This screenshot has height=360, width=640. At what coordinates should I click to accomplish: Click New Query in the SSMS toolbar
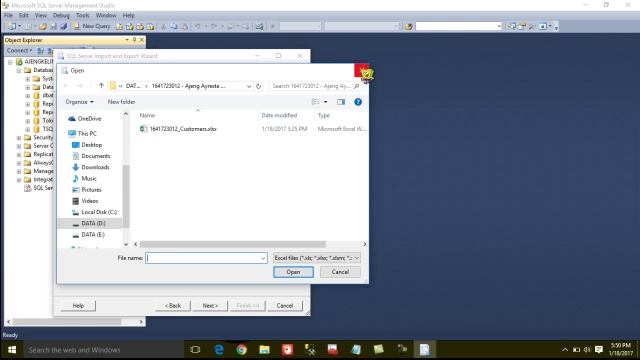click(91, 26)
